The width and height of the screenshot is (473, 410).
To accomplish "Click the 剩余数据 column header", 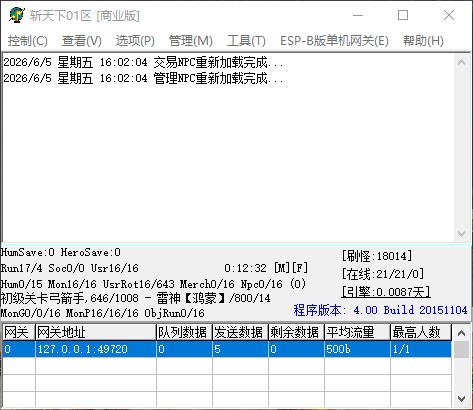I will 296,332.
